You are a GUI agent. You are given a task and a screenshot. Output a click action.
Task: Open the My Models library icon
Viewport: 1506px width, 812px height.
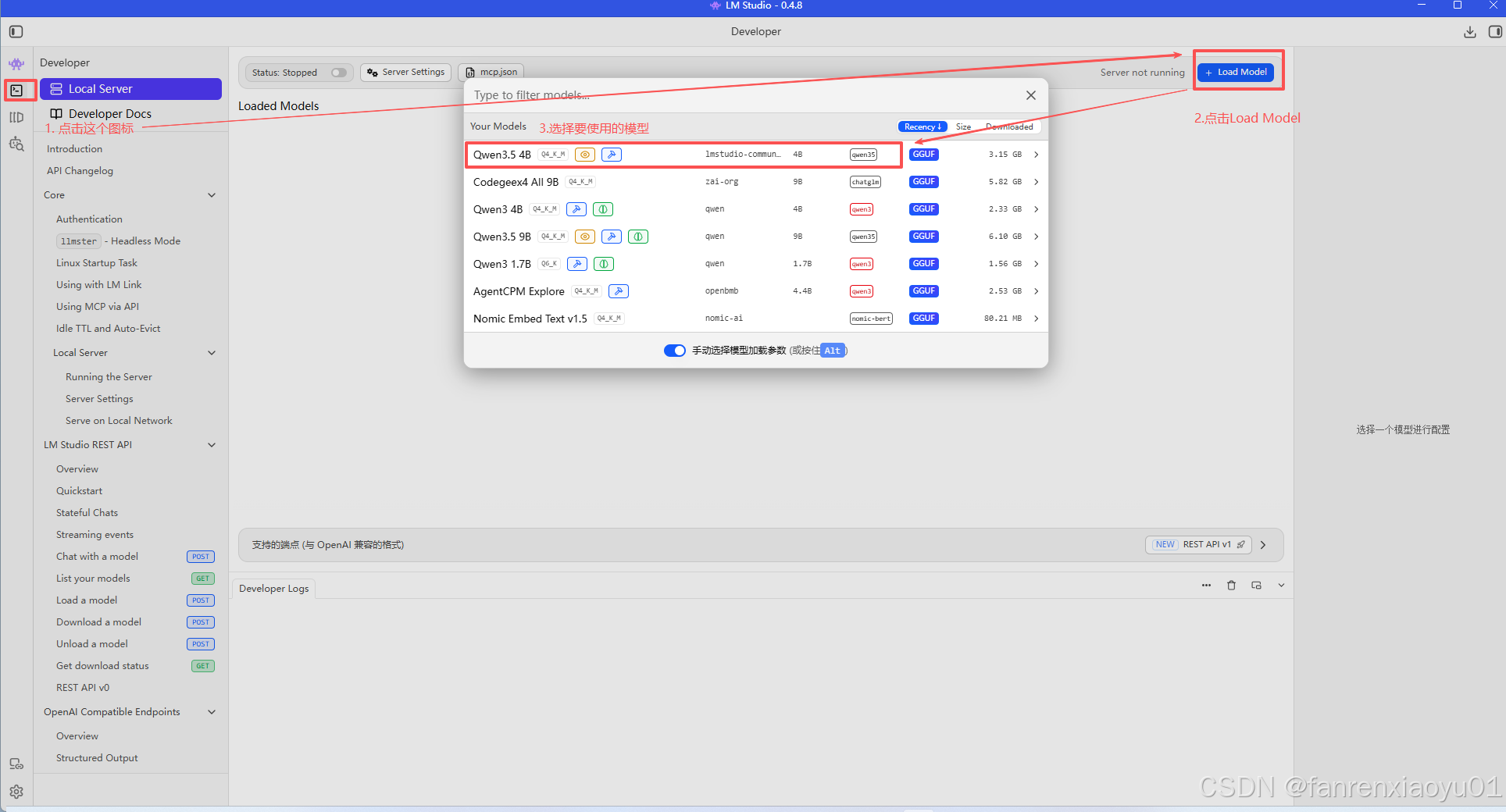click(16, 117)
